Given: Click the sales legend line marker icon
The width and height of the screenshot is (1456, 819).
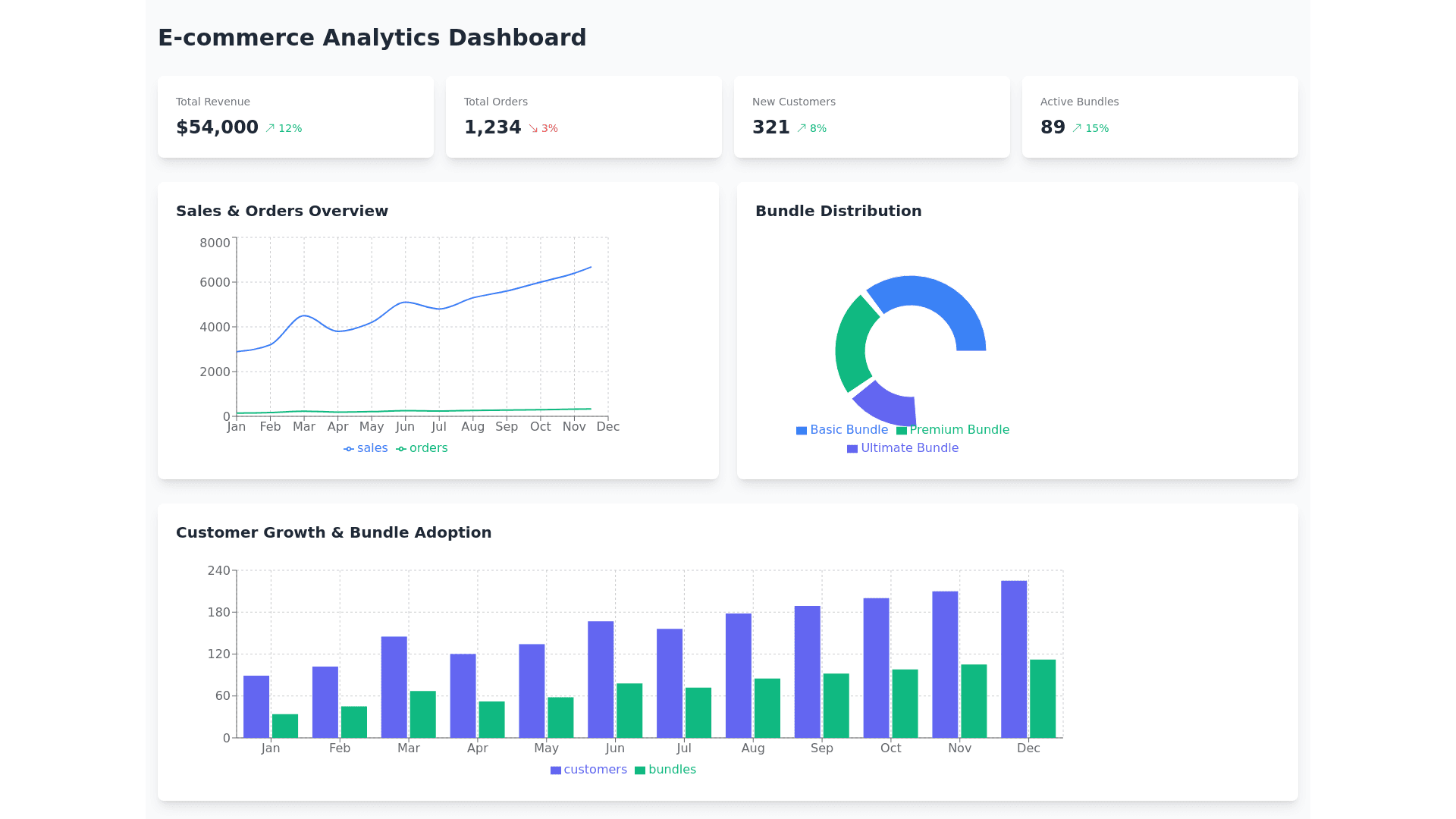Looking at the screenshot, I should pyautogui.click(x=349, y=449).
